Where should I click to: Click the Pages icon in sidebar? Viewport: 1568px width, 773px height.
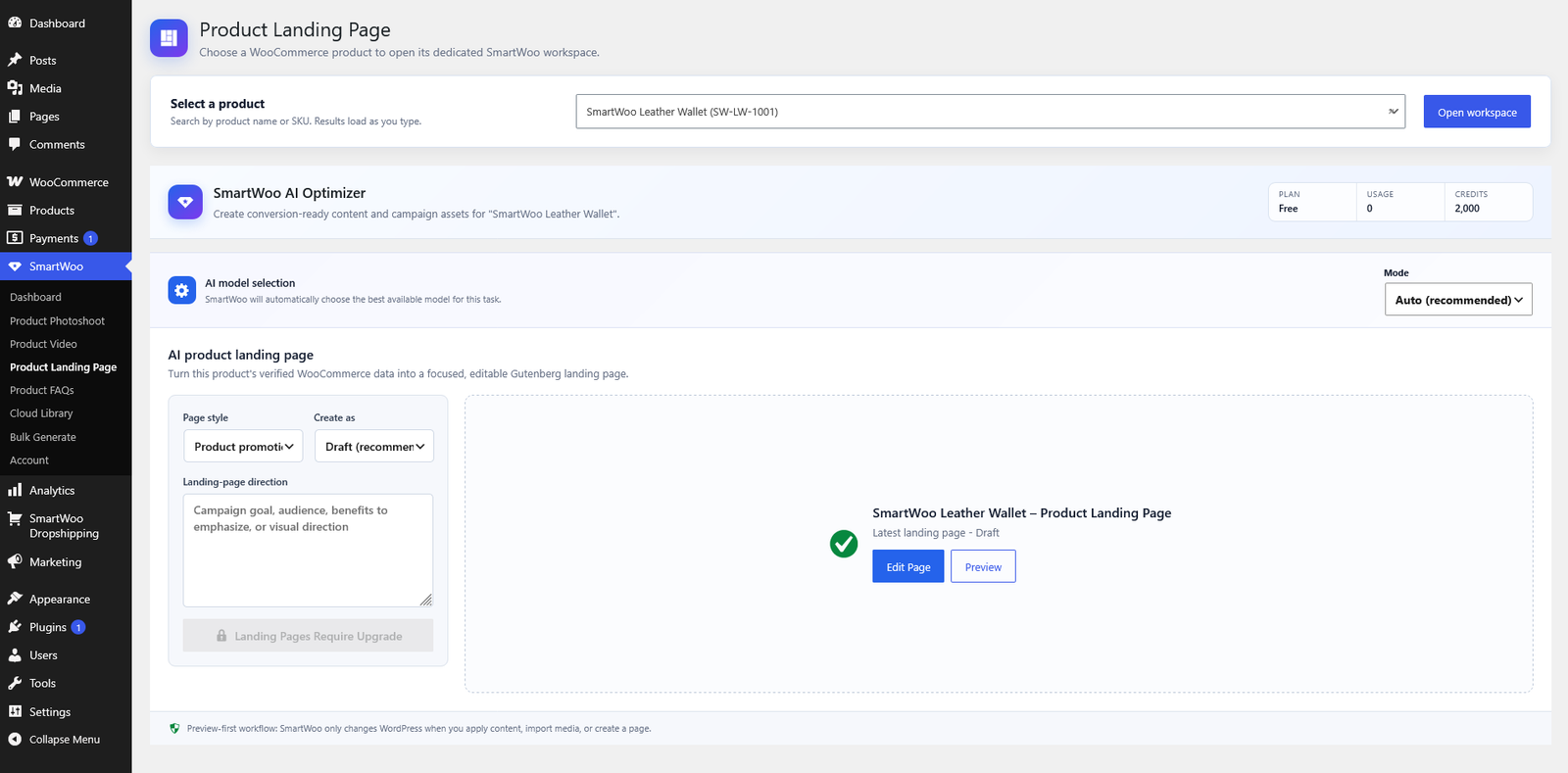tap(15, 116)
